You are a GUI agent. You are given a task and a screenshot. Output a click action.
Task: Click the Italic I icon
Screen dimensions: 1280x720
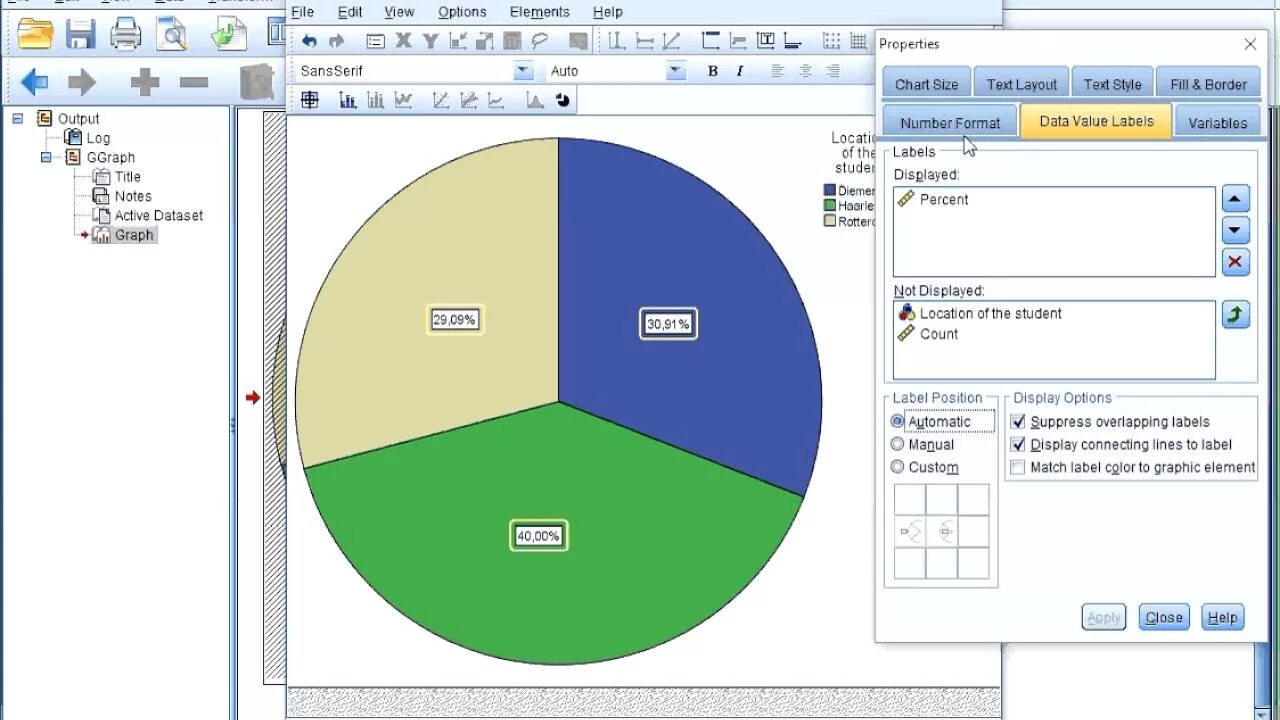pos(740,71)
